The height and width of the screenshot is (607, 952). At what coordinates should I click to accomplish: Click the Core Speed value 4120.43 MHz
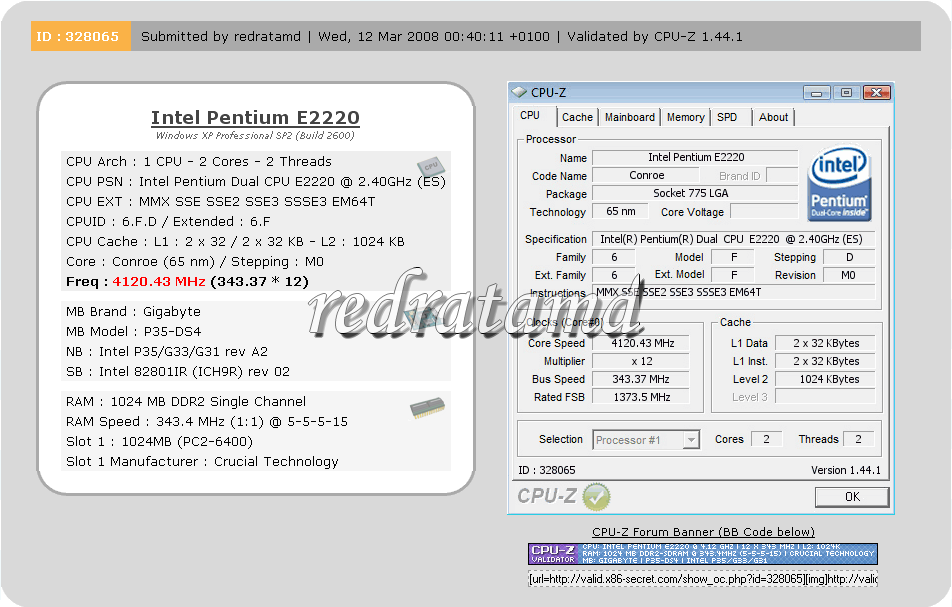[x=641, y=343]
